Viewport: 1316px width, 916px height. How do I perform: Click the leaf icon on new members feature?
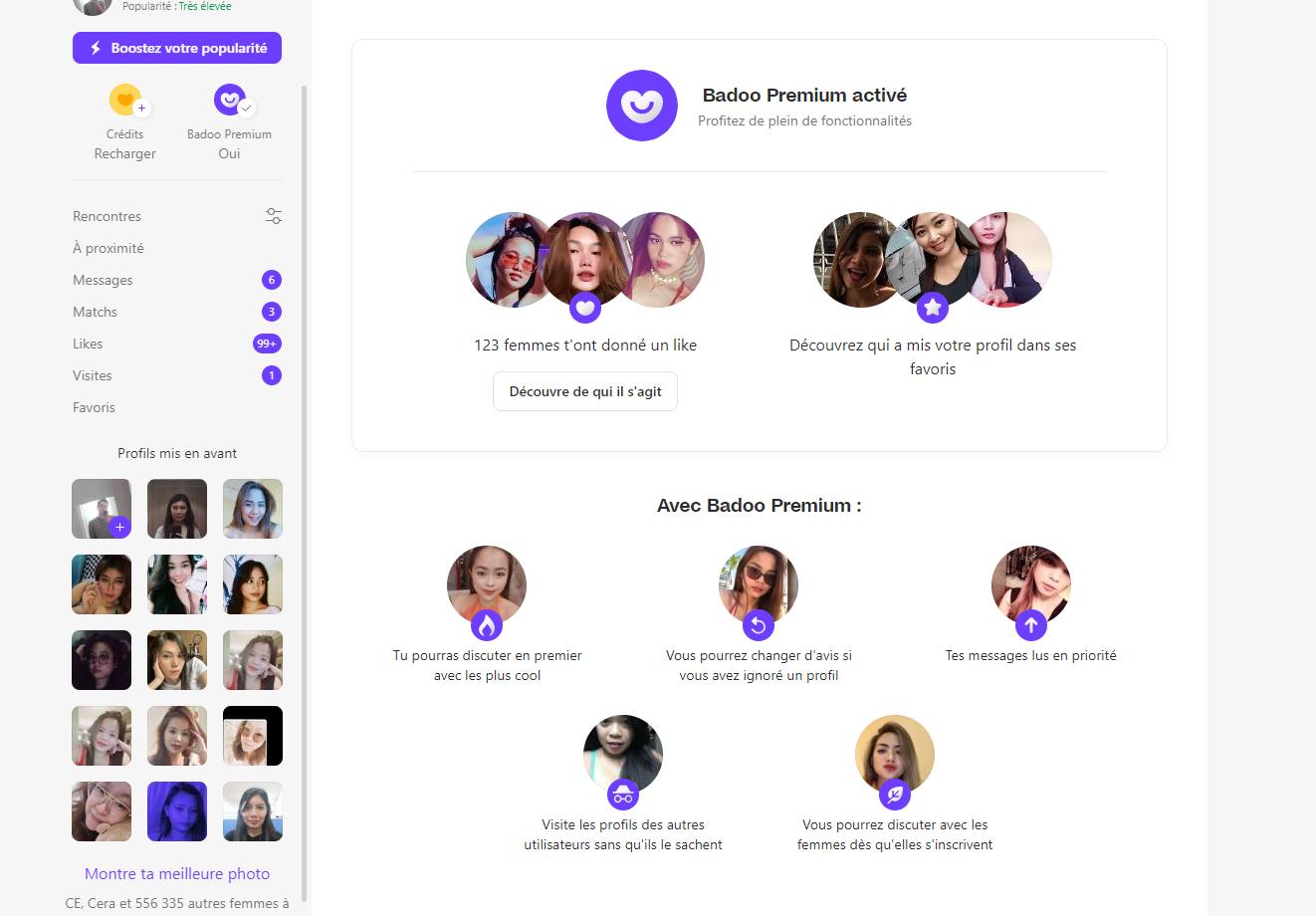(x=895, y=795)
